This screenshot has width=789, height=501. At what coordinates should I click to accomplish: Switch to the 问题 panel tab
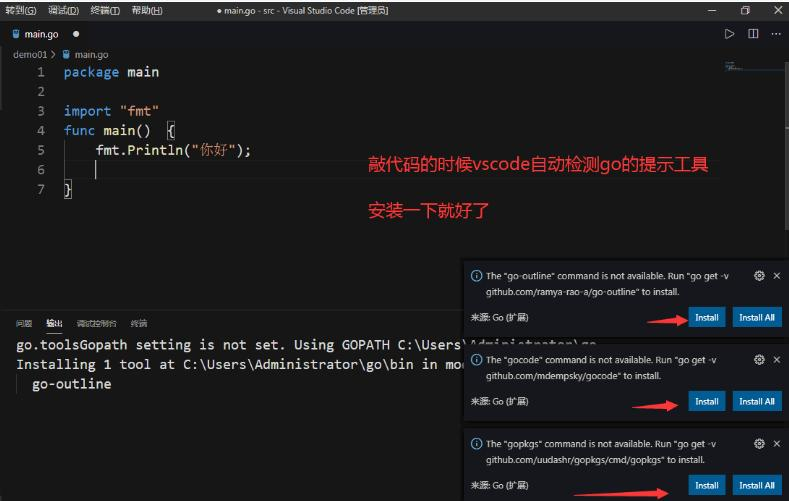pyautogui.click(x=24, y=323)
